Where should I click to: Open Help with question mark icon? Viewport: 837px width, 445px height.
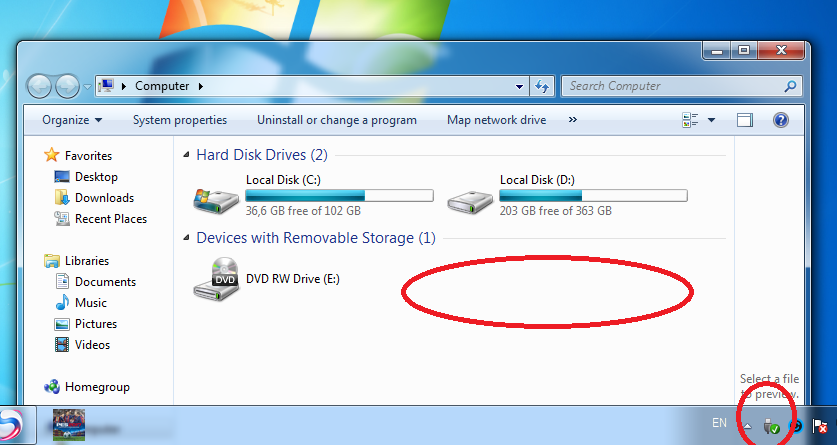[780, 120]
